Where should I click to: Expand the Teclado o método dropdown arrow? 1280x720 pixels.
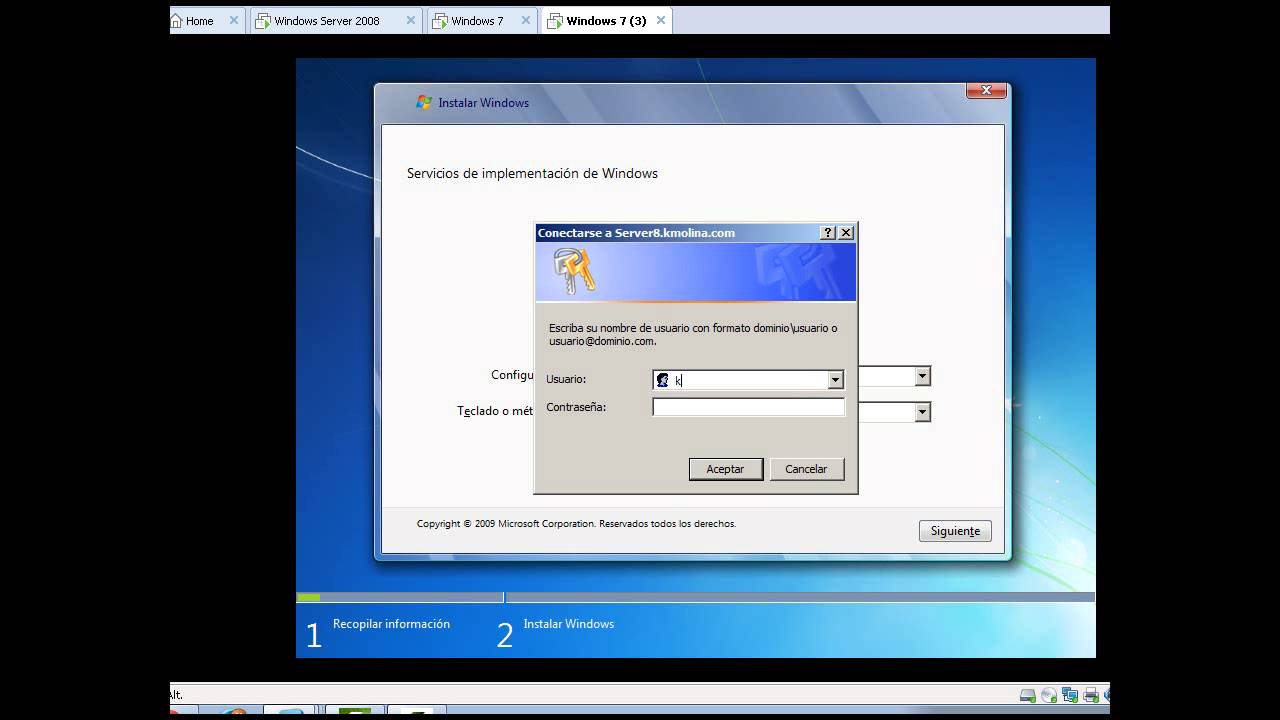tap(923, 412)
